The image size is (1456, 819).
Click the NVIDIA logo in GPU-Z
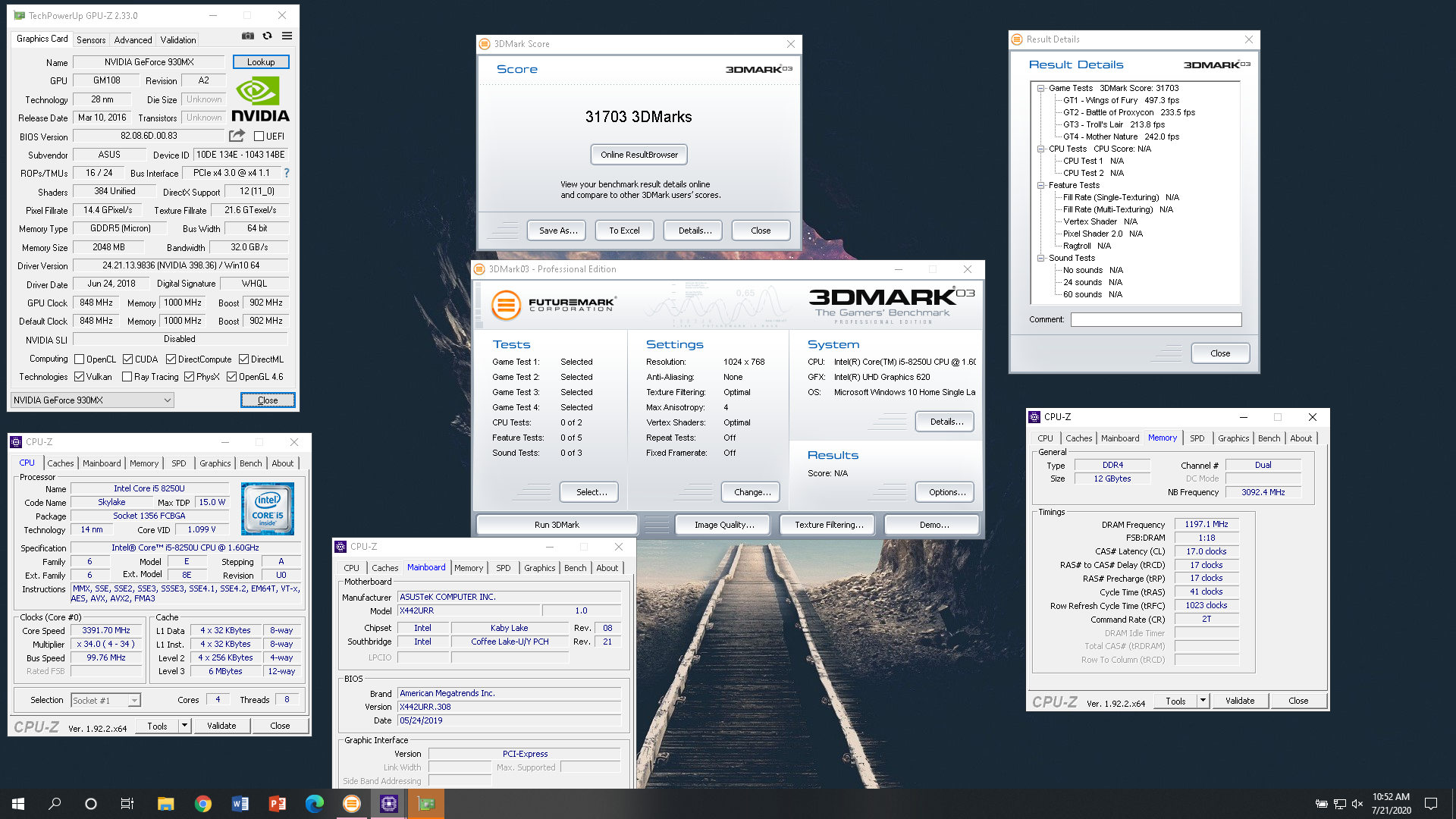(260, 99)
